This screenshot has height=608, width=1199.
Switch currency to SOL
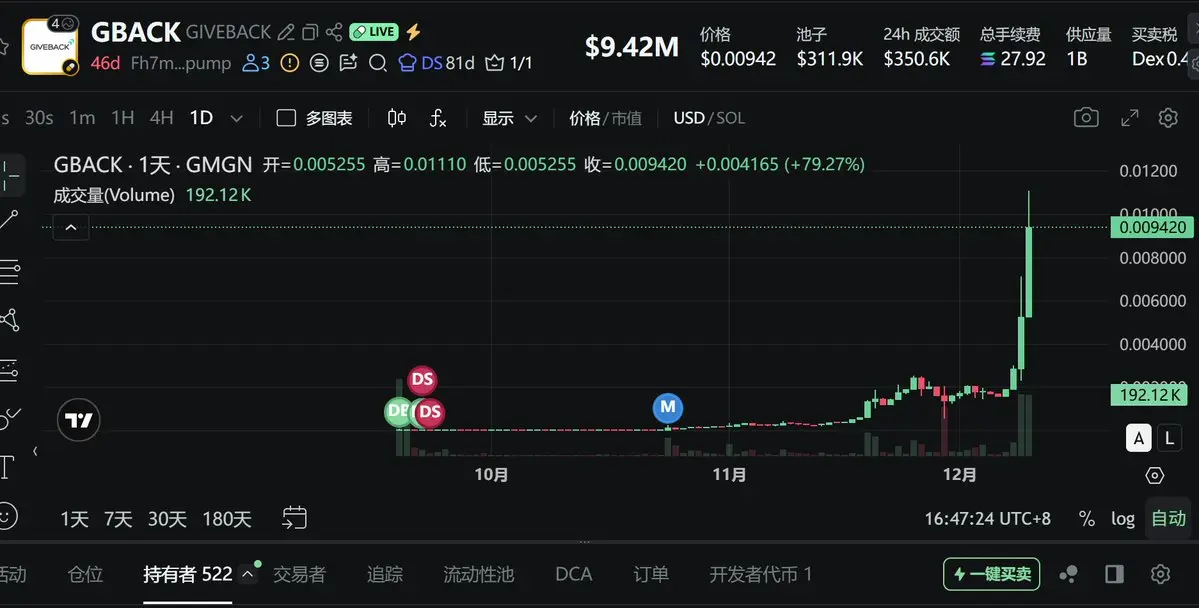click(x=730, y=119)
